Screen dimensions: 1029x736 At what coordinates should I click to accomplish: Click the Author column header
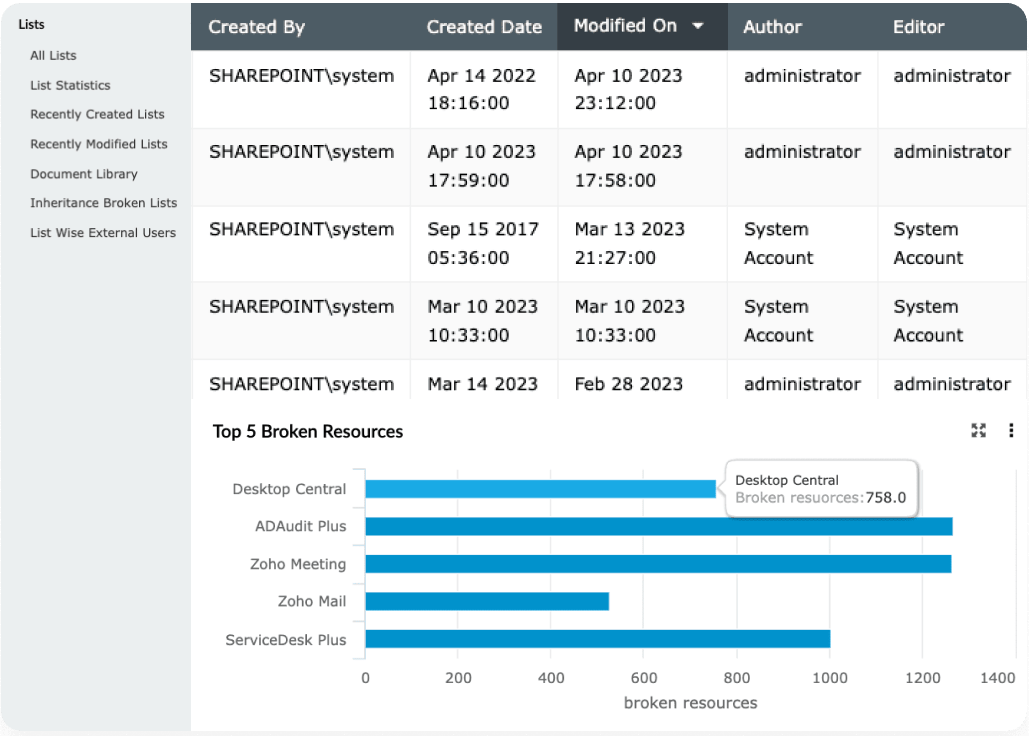(772, 27)
